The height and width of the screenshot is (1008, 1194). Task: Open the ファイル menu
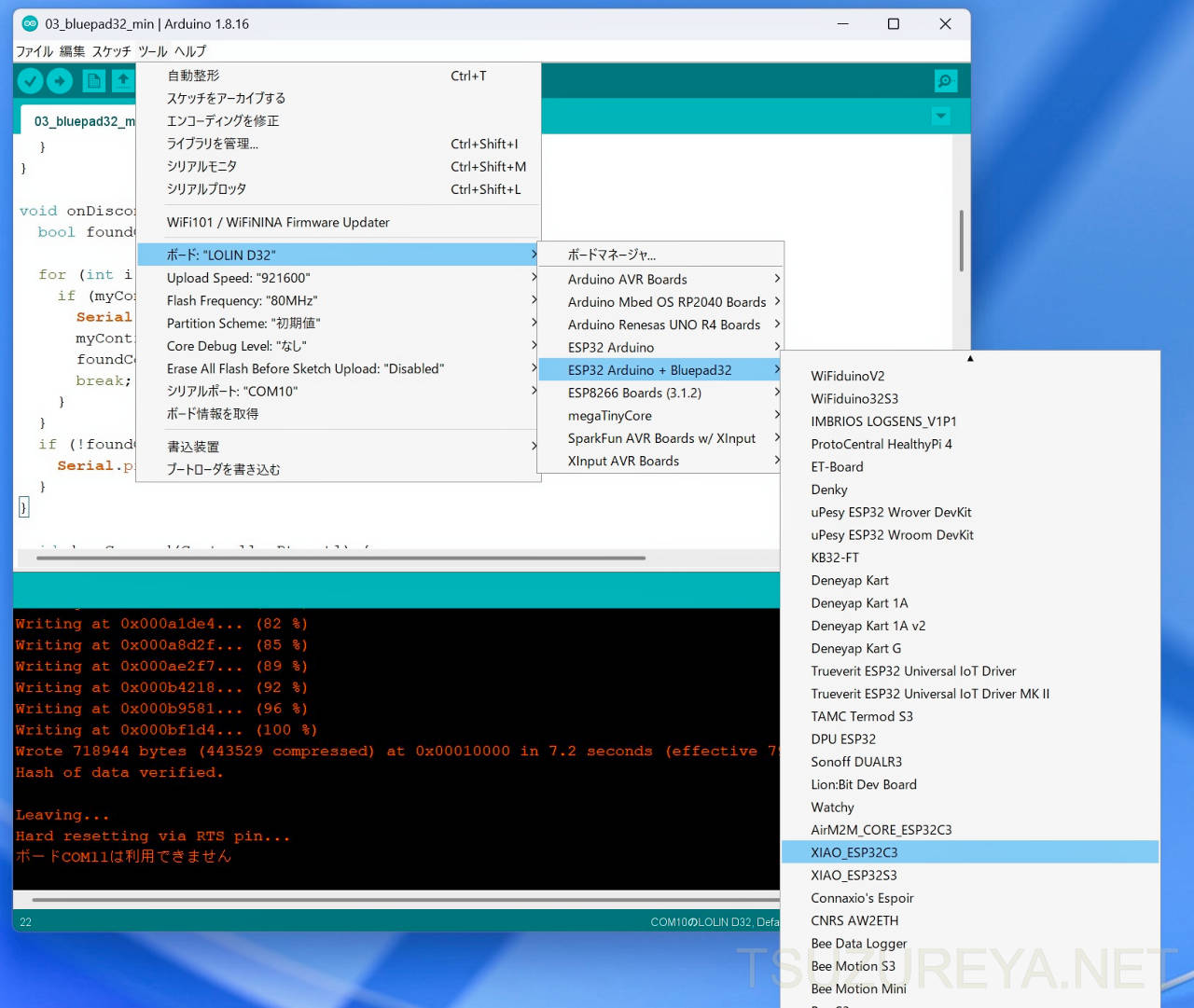pos(35,51)
